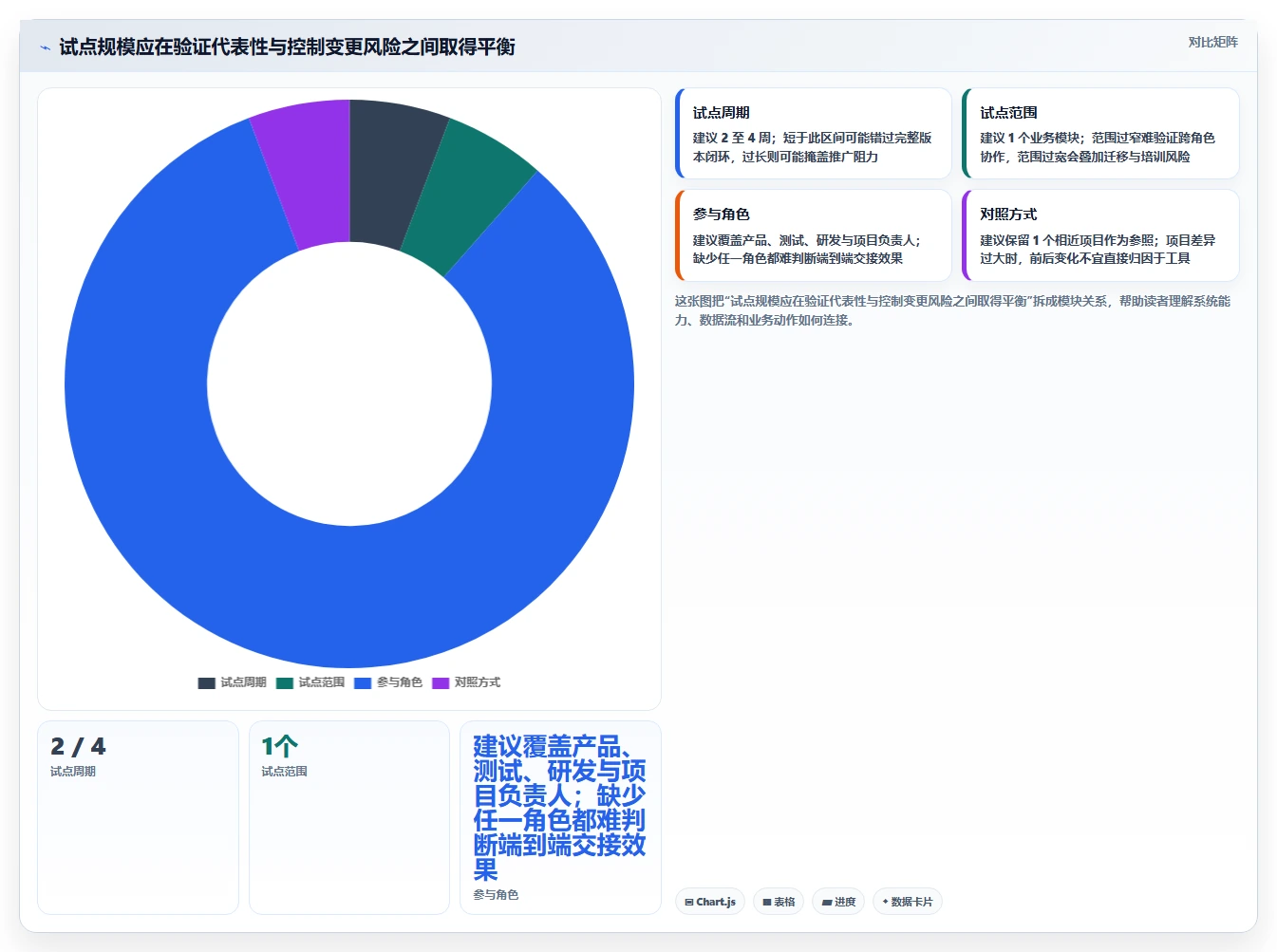Image resolution: width=1277 pixels, height=952 pixels.
Task: Click the 数据卡片 tag icon
Action: [x=886, y=903]
